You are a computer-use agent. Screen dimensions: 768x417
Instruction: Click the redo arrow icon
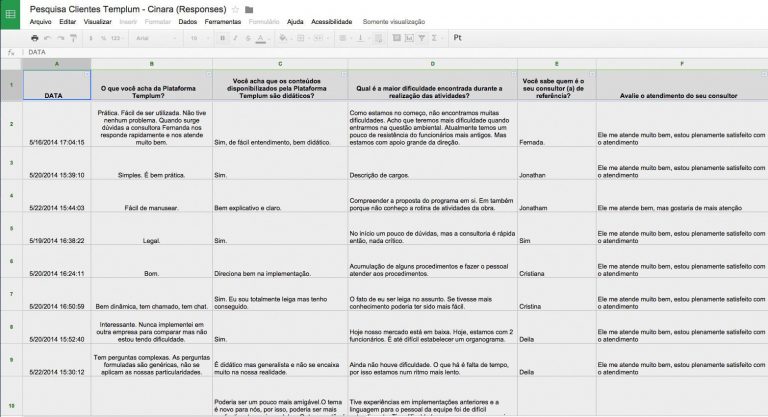click(x=60, y=38)
